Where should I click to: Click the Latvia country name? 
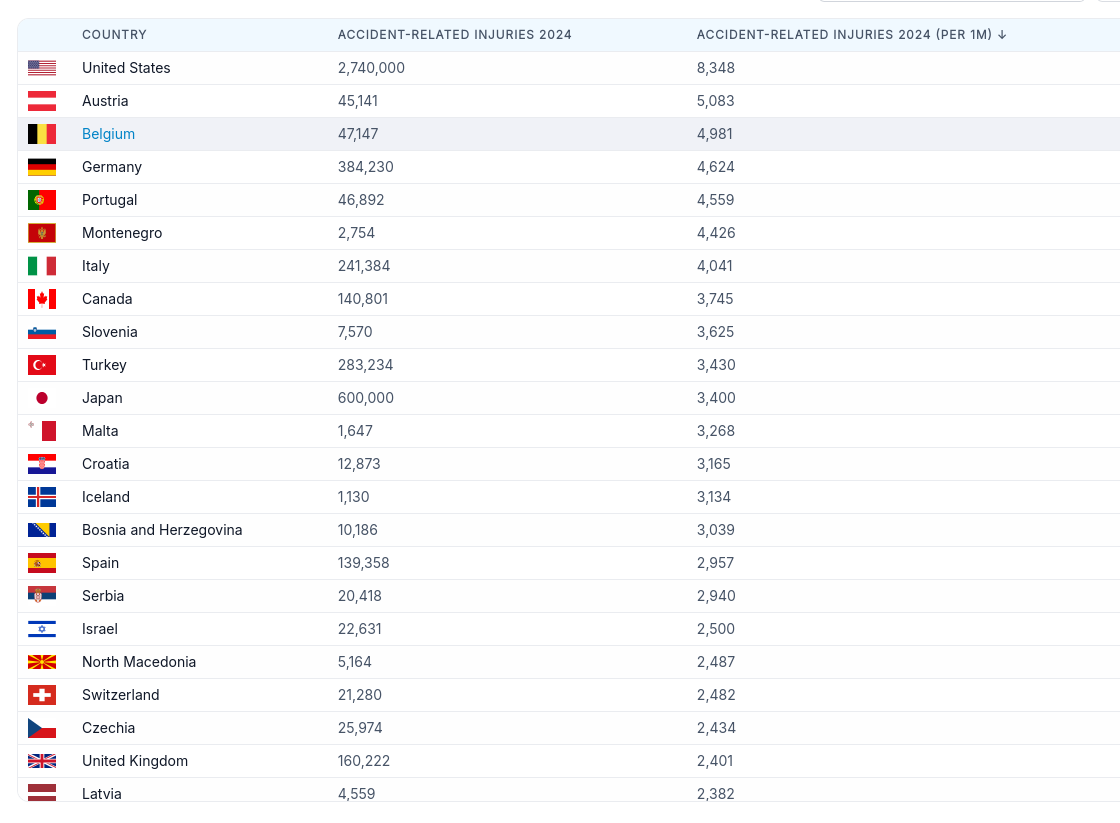click(102, 794)
